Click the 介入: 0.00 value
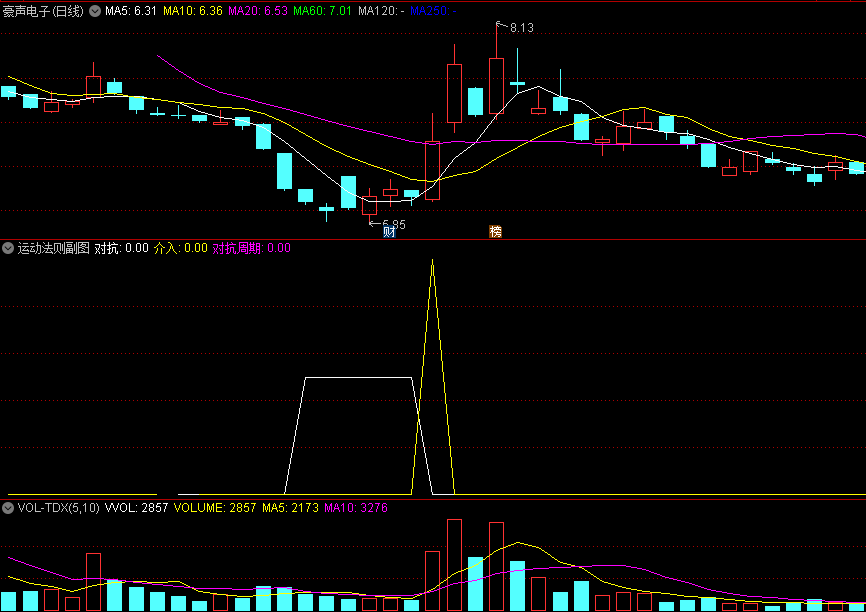Image resolution: width=866 pixels, height=612 pixels. point(181,249)
